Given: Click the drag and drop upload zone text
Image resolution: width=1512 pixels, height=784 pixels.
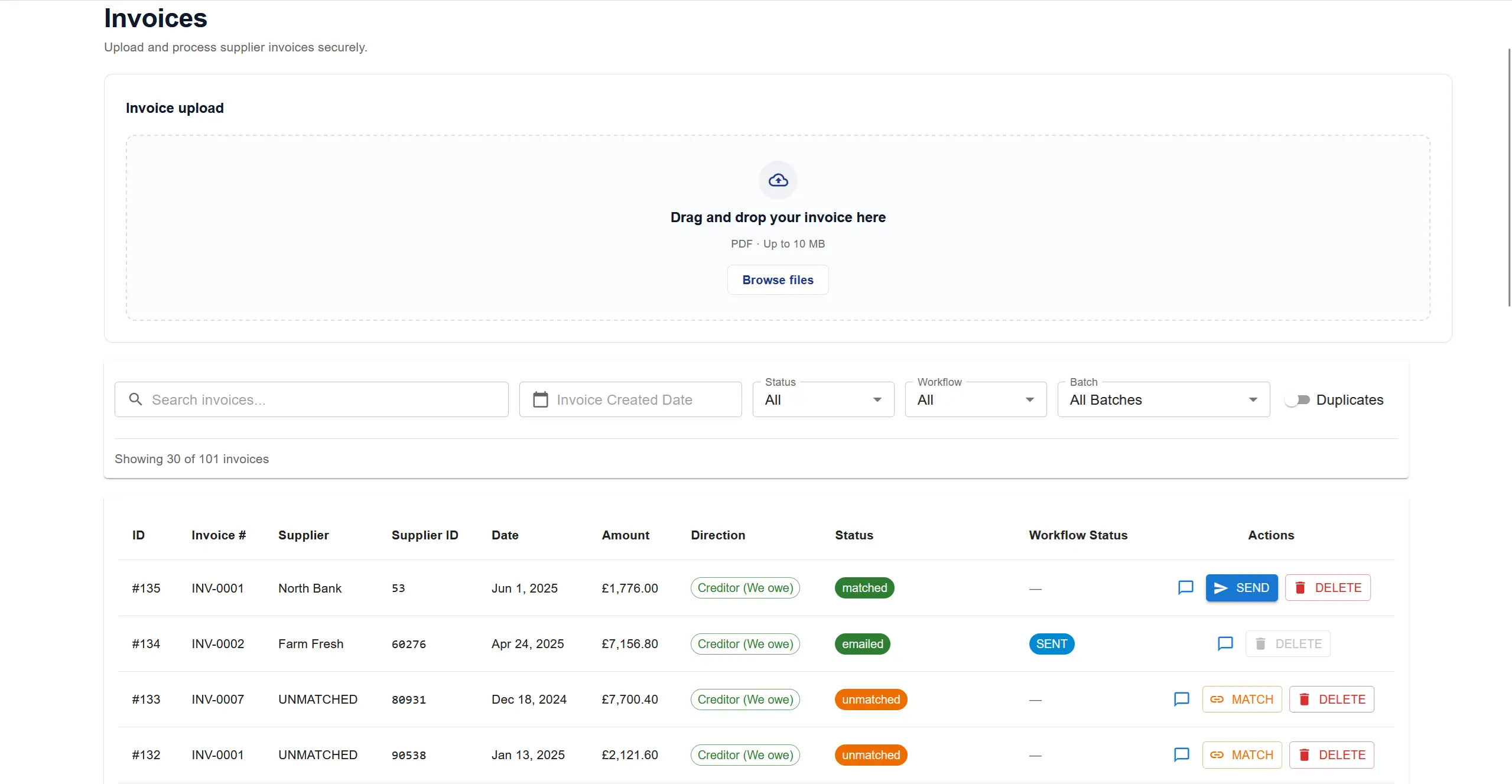Looking at the screenshot, I should (778, 217).
